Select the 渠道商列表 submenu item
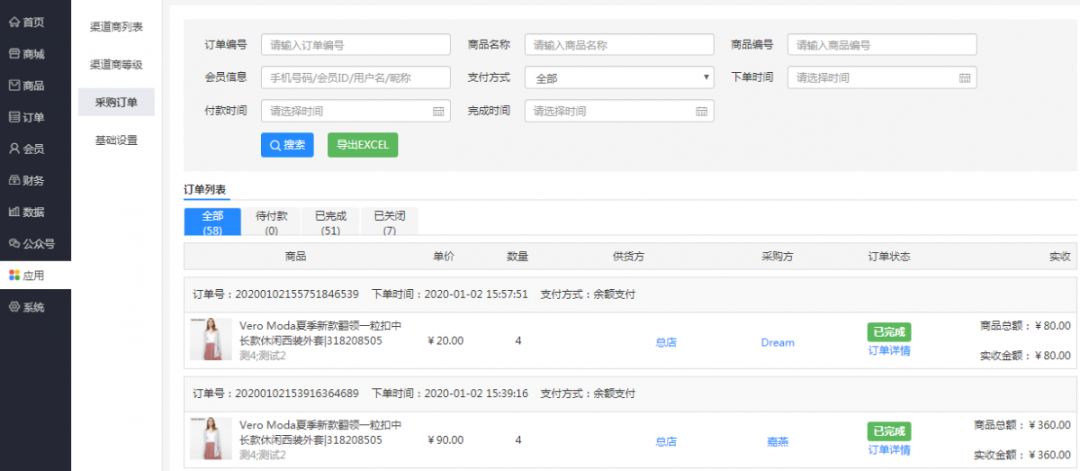Viewport: 1080px width, 471px height. [116, 27]
